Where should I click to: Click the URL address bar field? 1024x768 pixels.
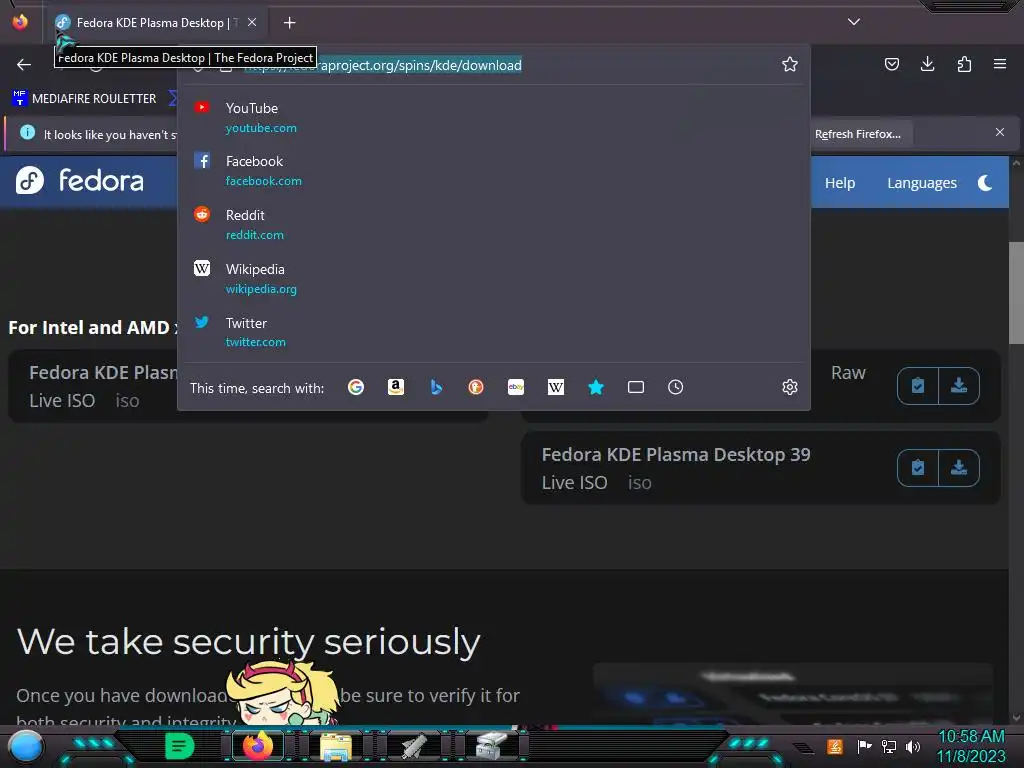point(496,65)
